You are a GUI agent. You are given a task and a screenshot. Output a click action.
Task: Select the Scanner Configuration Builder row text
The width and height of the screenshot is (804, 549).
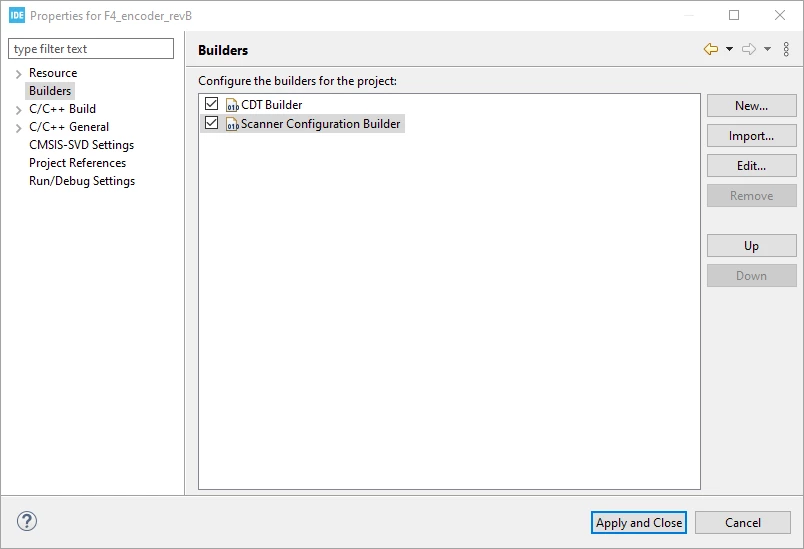[x=320, y=124]
